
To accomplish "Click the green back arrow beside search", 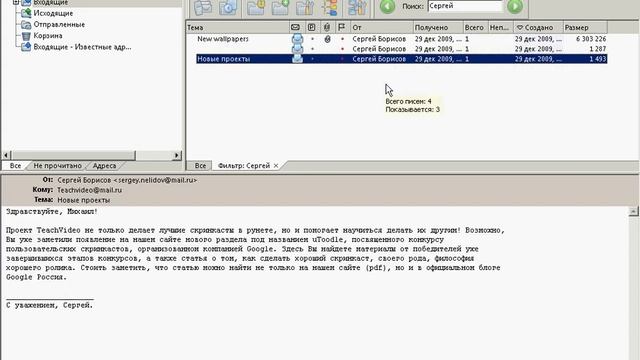I will point(387,6).
